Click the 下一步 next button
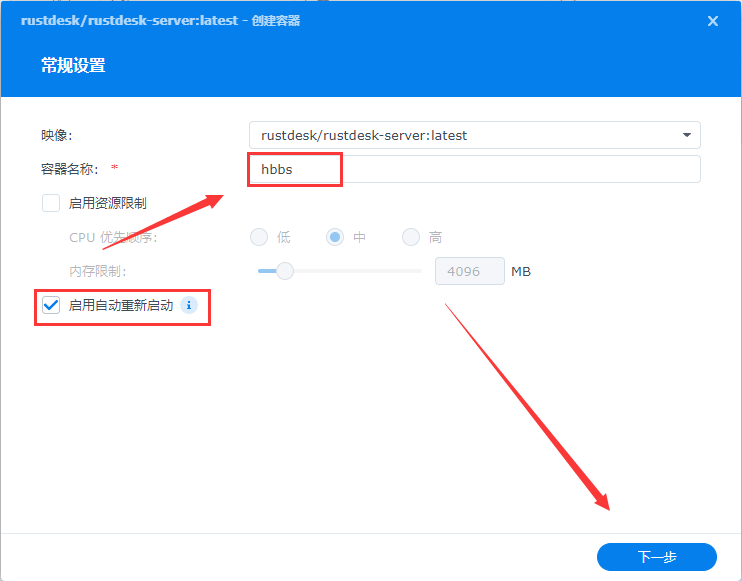This screenshot has height=581, width=742. (x=657, y=557)
